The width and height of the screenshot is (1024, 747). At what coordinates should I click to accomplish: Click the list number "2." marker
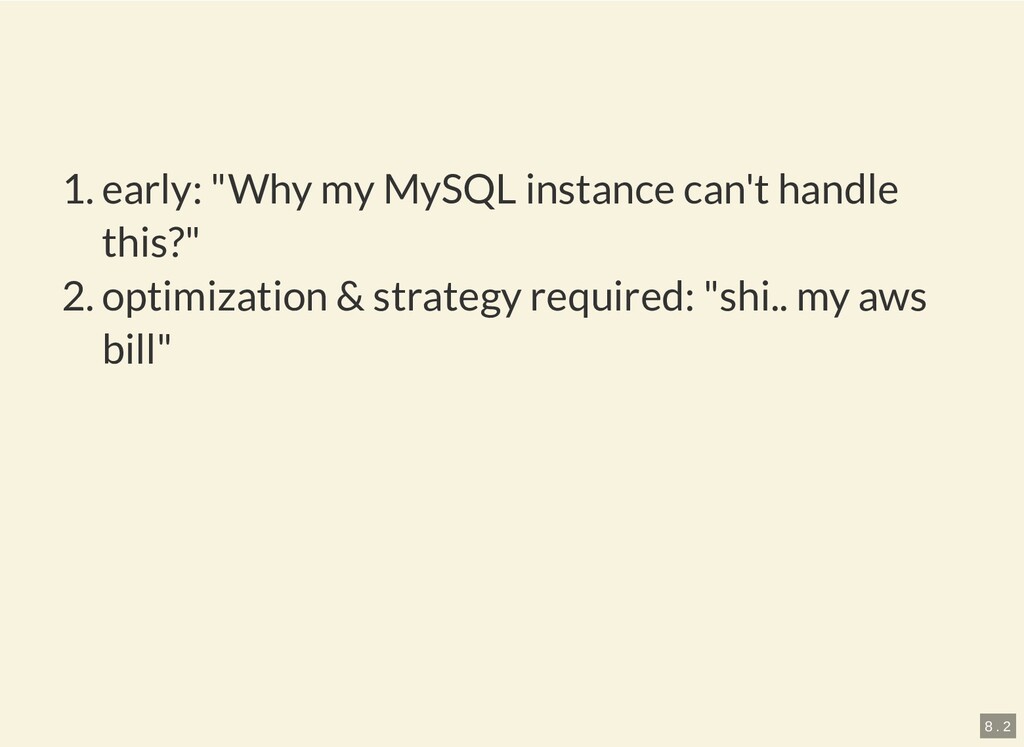(78, 297)
